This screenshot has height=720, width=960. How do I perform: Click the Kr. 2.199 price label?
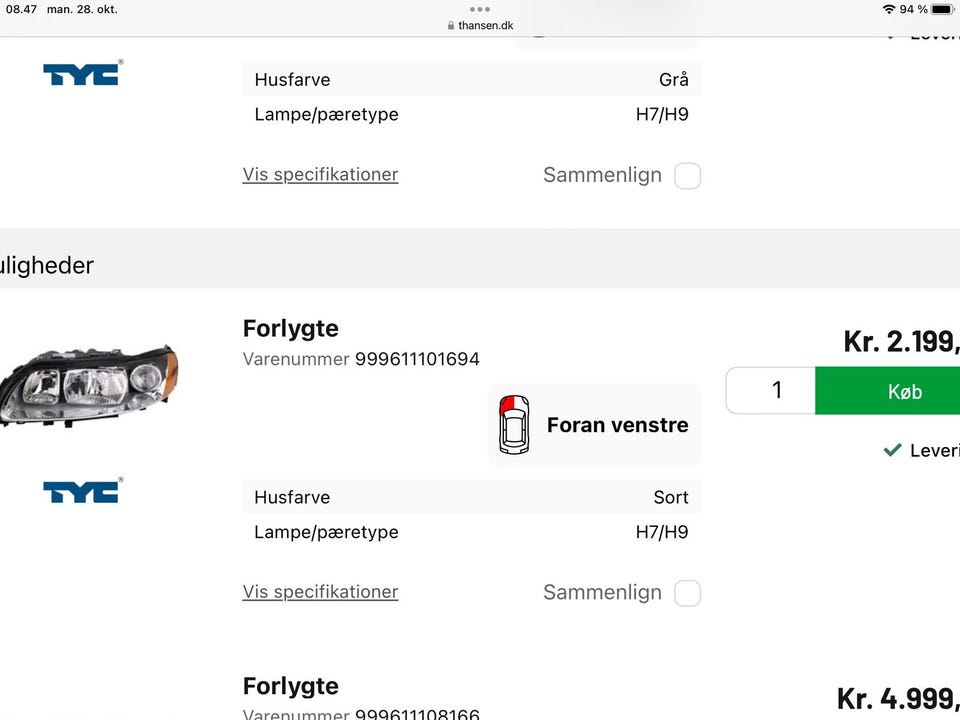point(900,341)
